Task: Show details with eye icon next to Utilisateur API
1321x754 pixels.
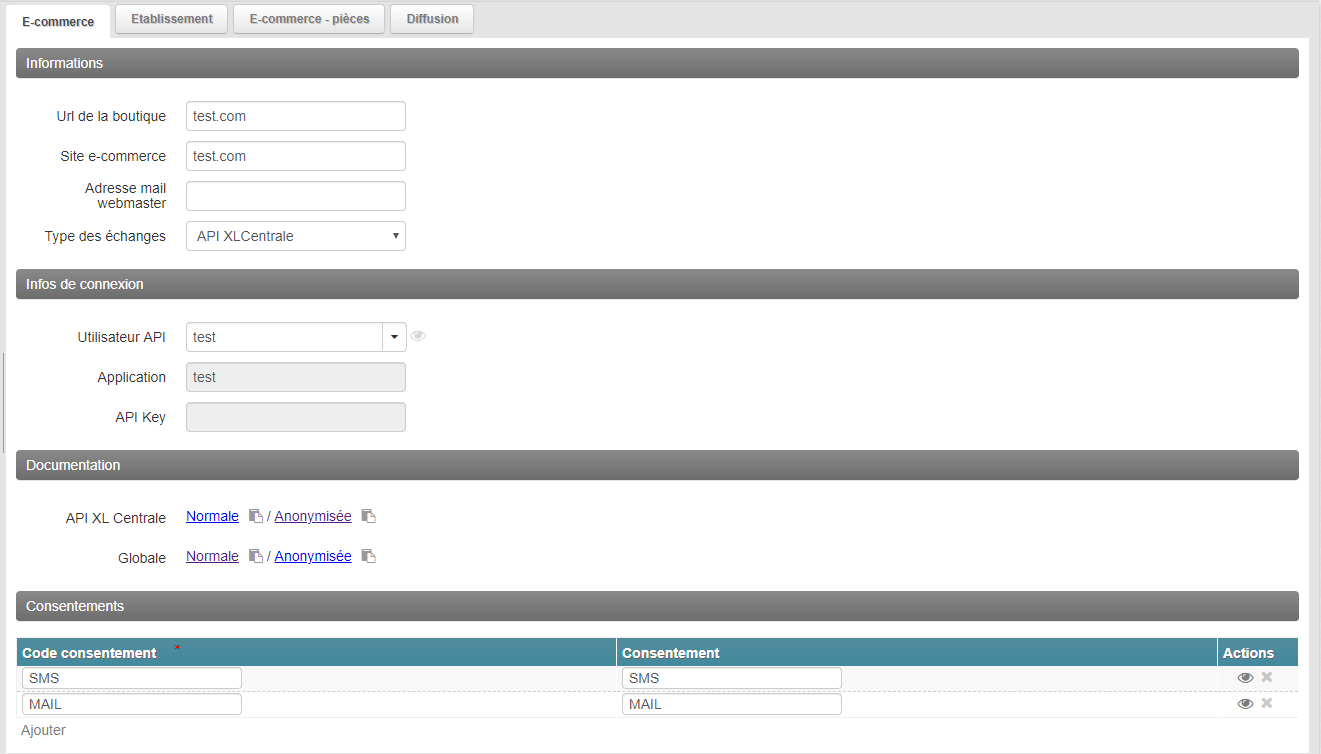Action: [418, 336]
